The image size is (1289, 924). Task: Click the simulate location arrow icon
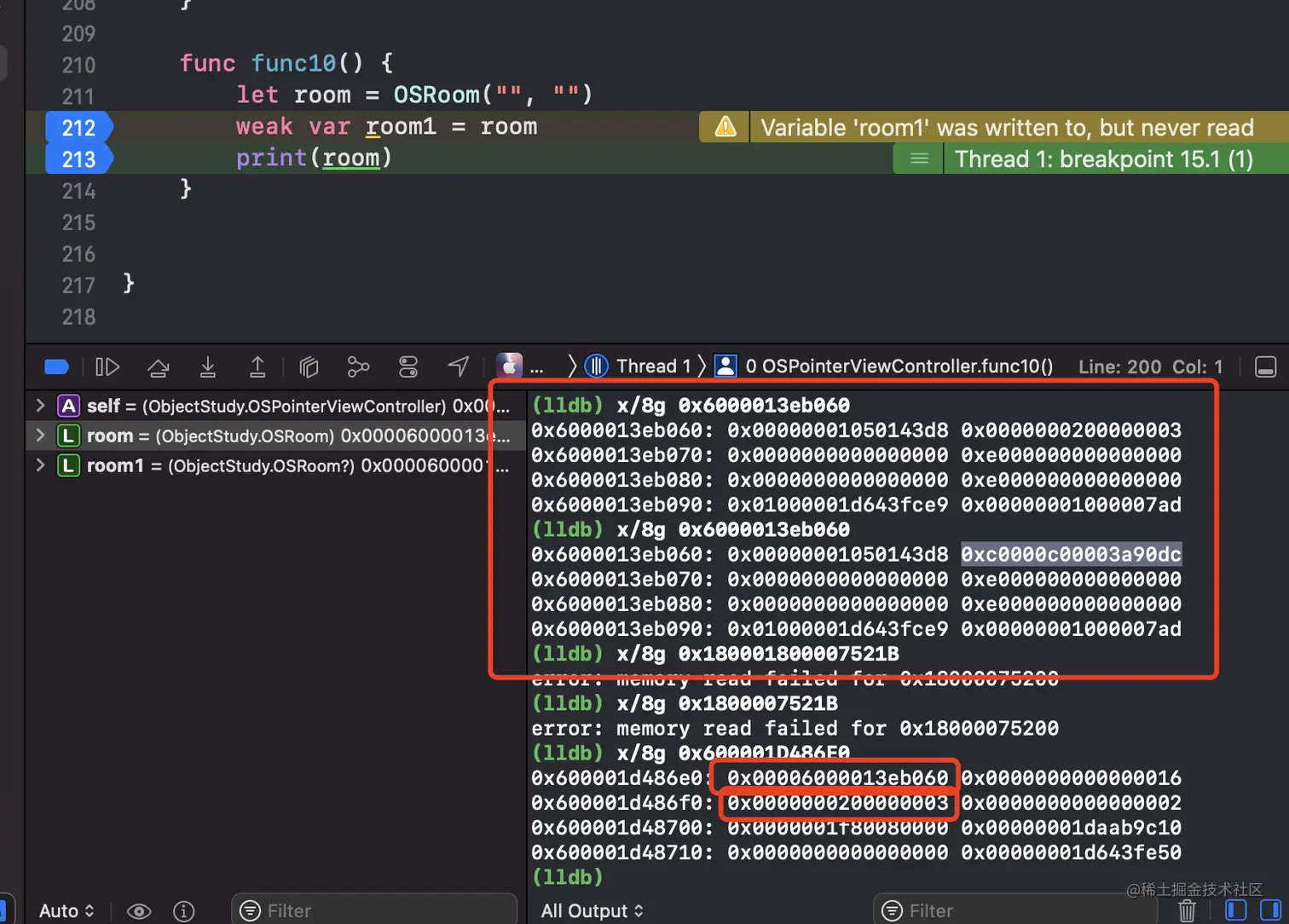459,367
